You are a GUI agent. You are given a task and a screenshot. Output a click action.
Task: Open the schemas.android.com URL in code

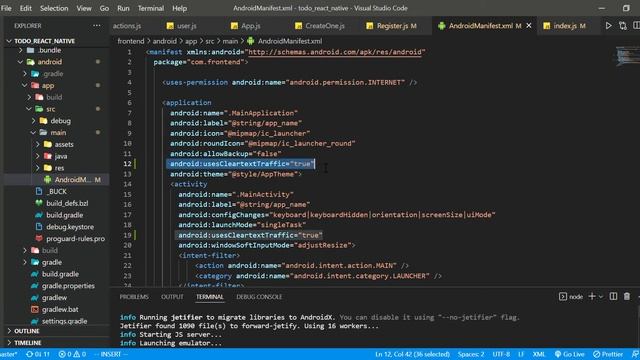click(335, 52)
